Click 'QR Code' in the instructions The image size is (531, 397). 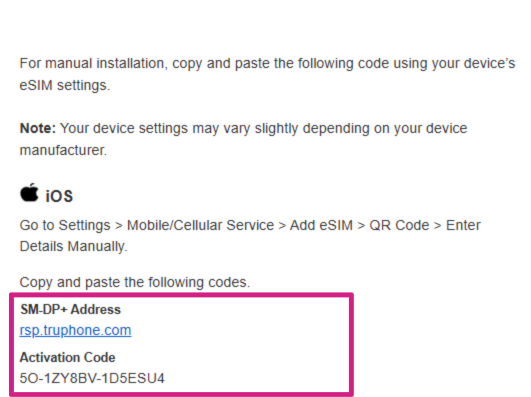[399, 225]
